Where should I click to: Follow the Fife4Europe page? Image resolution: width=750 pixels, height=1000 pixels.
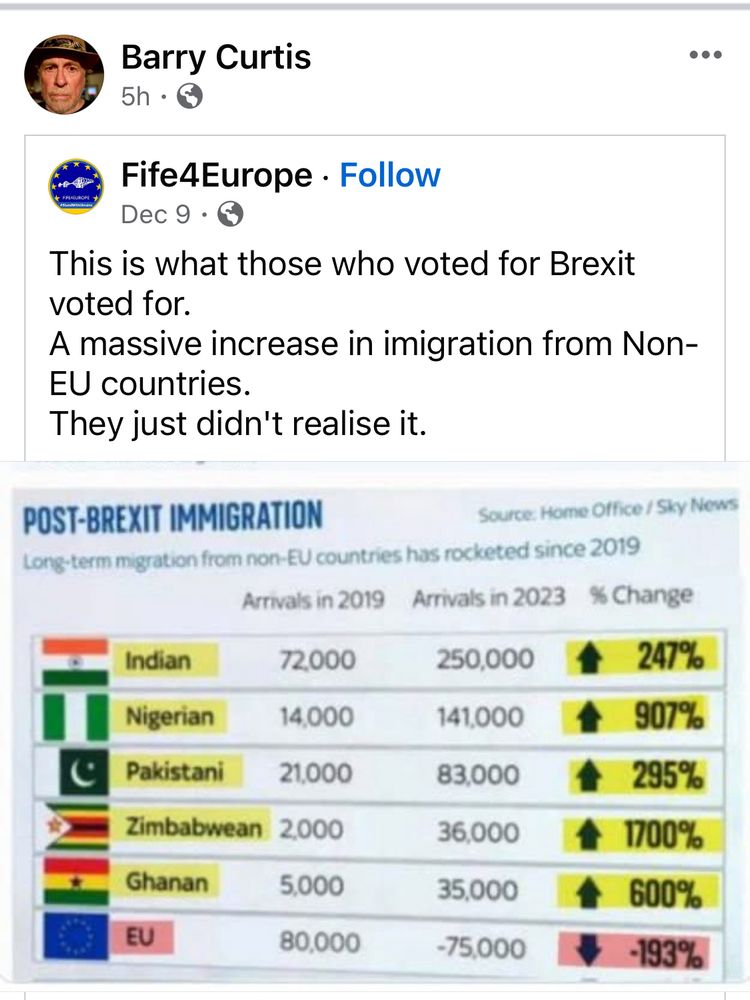point(390,175)
